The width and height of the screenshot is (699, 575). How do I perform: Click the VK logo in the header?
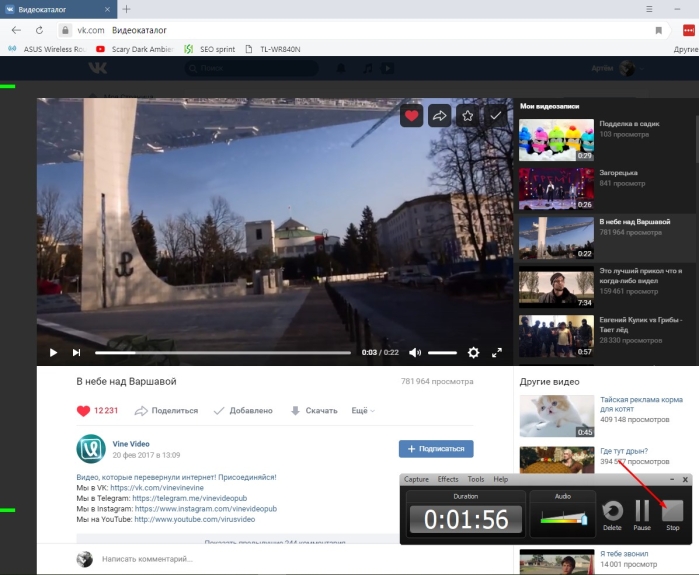point(97,68)
